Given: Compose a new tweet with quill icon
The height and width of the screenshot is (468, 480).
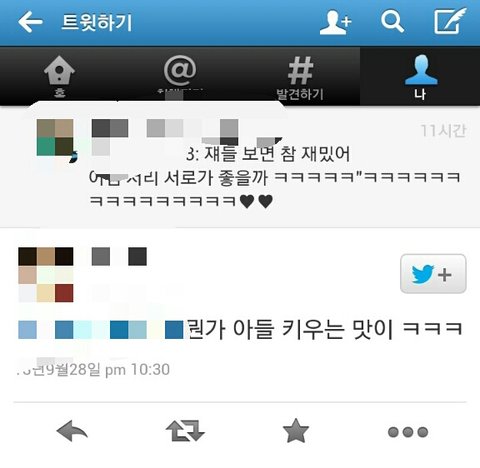Looking at the screenshot, I should pos(450,21).
